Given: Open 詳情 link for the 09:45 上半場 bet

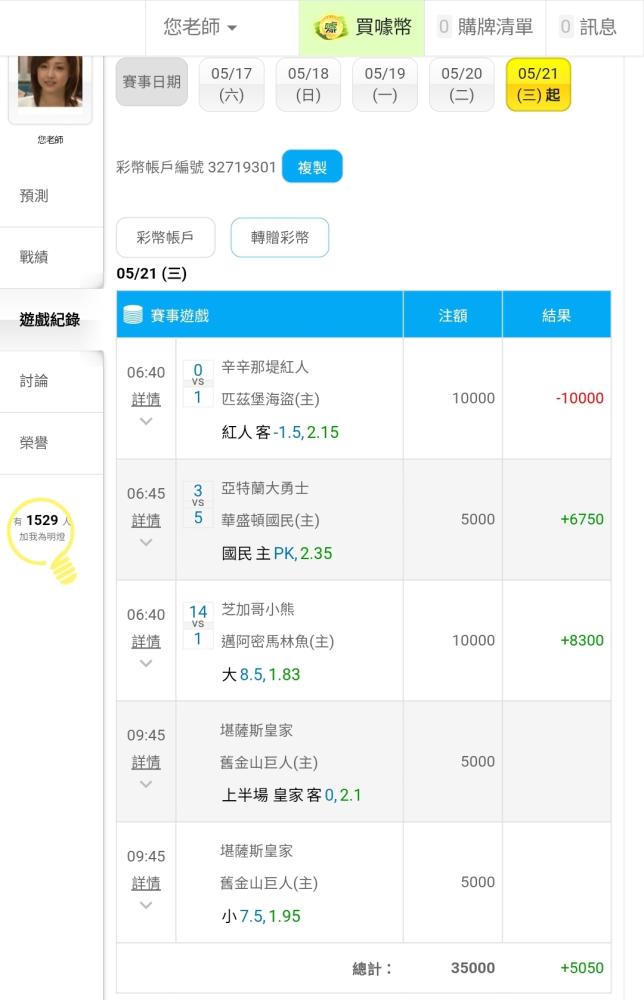Looking at the screenshot, I should coord(146,762).
